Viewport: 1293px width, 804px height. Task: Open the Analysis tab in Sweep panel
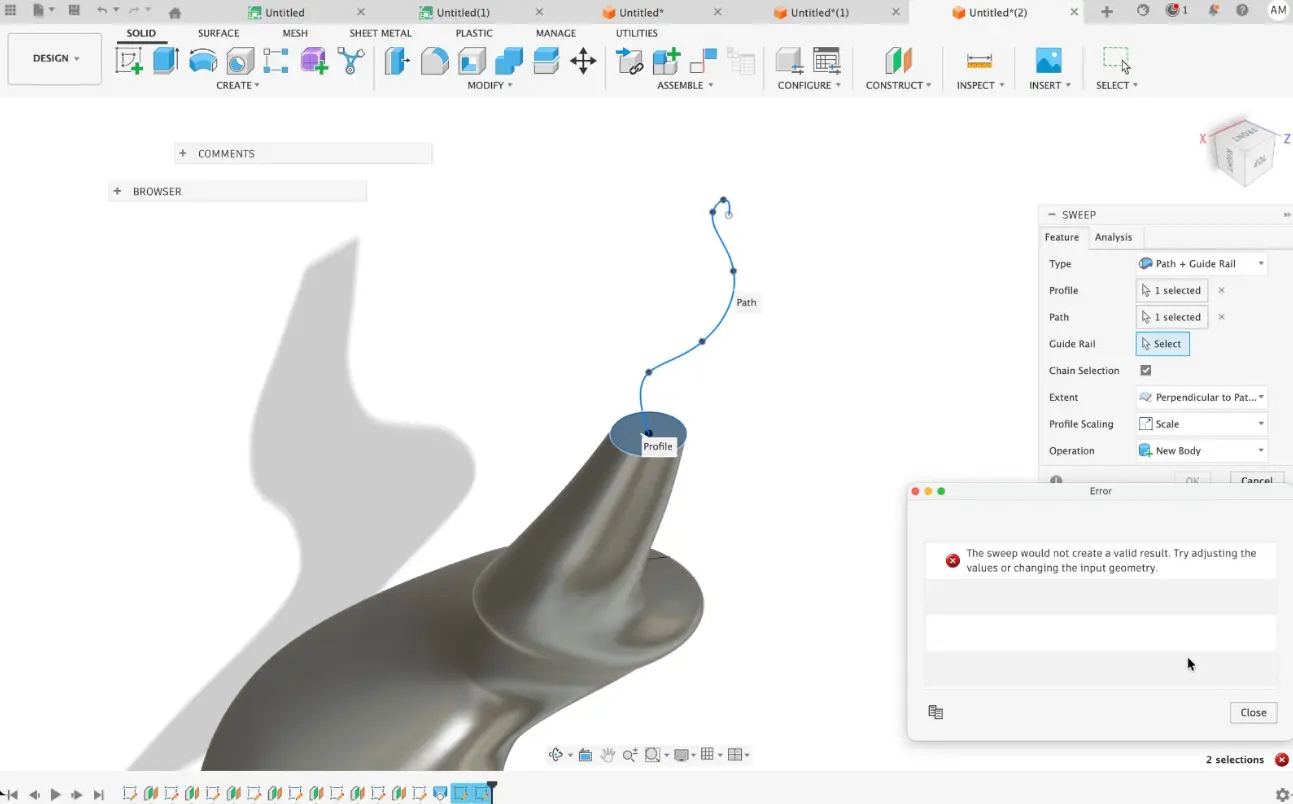click(1113, 237)
